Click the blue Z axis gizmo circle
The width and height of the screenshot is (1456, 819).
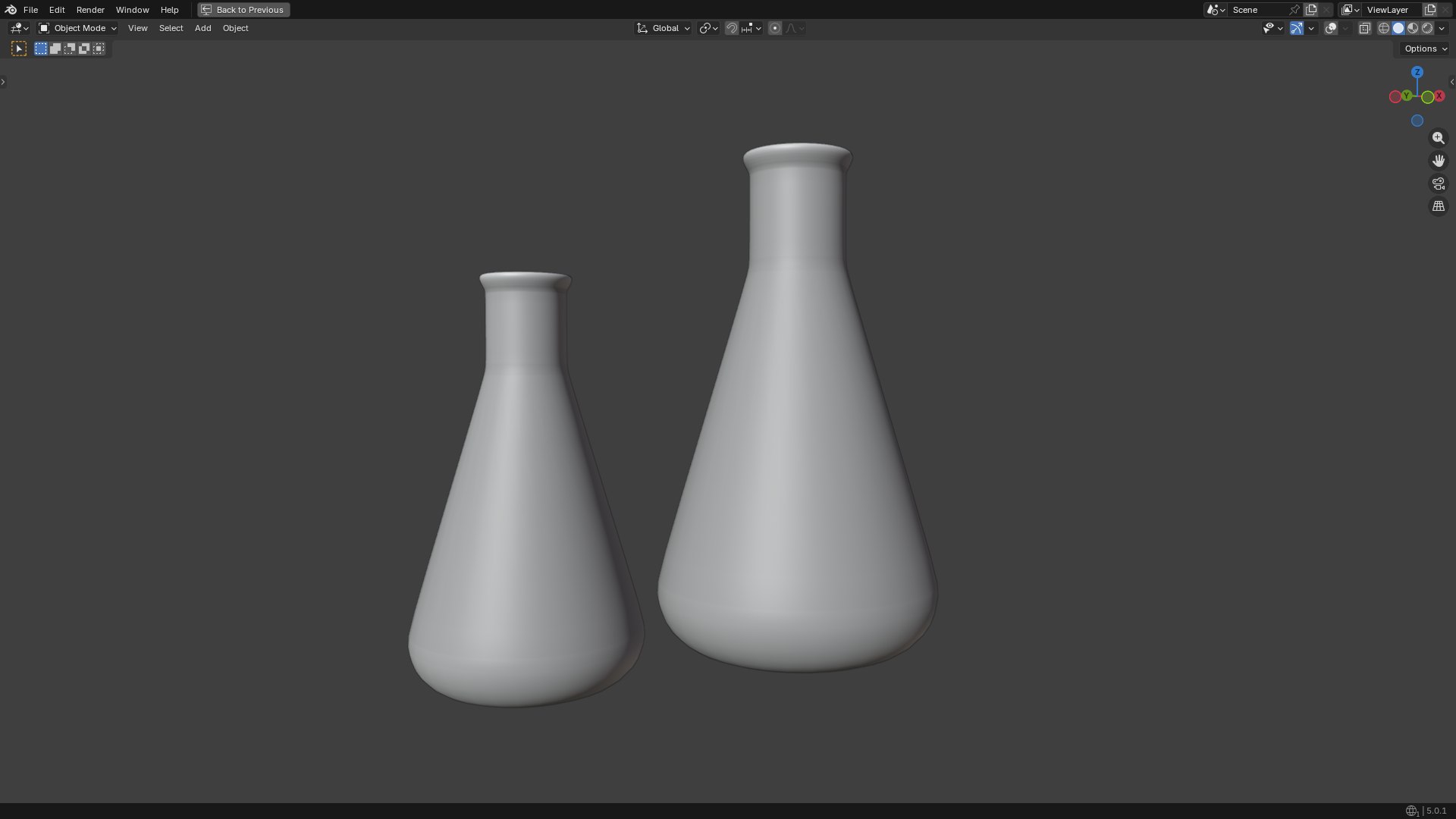[x=1417, y=72]
